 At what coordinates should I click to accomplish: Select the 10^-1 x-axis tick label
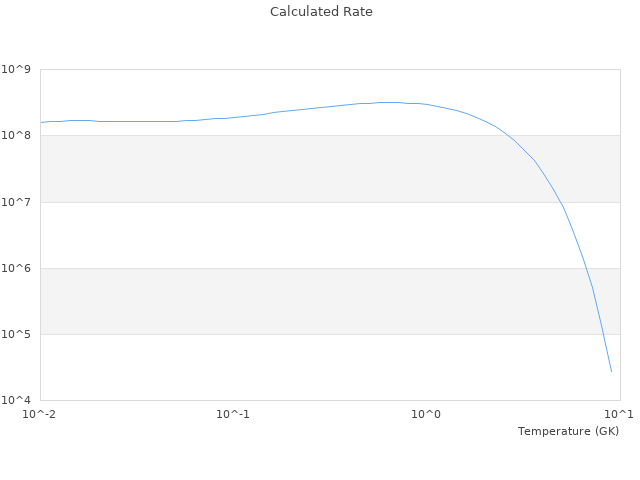(x=232, y=414)
